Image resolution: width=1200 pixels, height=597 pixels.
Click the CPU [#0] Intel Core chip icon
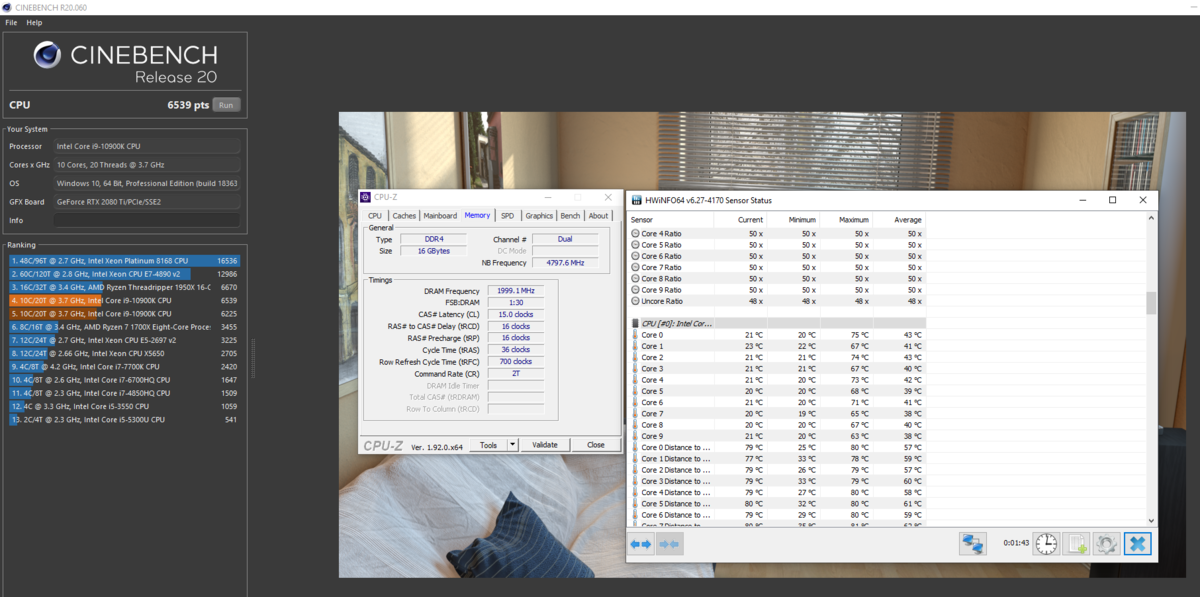(x=636, y=323)
